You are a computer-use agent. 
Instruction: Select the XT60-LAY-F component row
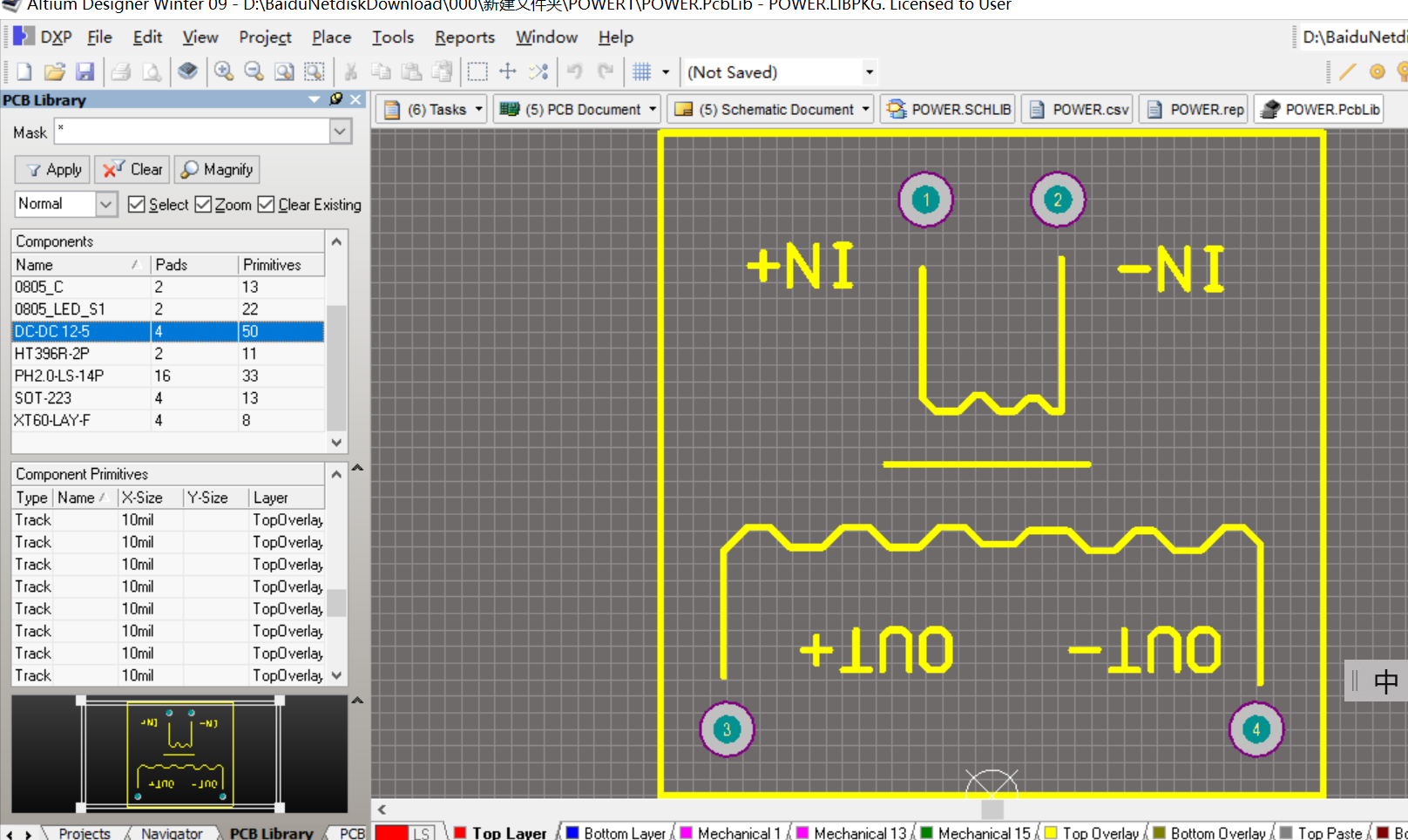167,420
